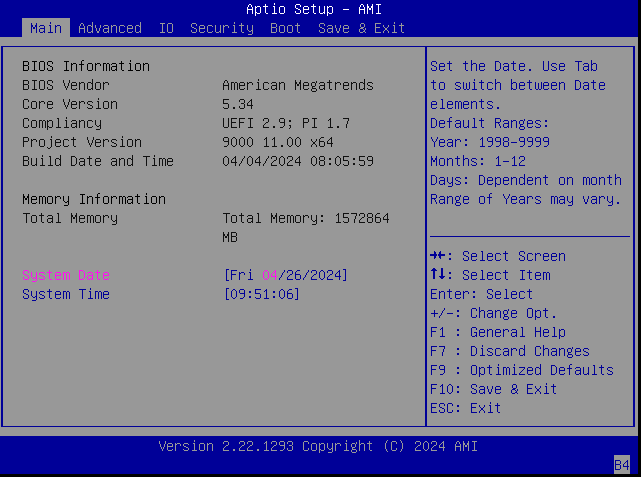Click the F1 : General Help line

coord(498,332)
